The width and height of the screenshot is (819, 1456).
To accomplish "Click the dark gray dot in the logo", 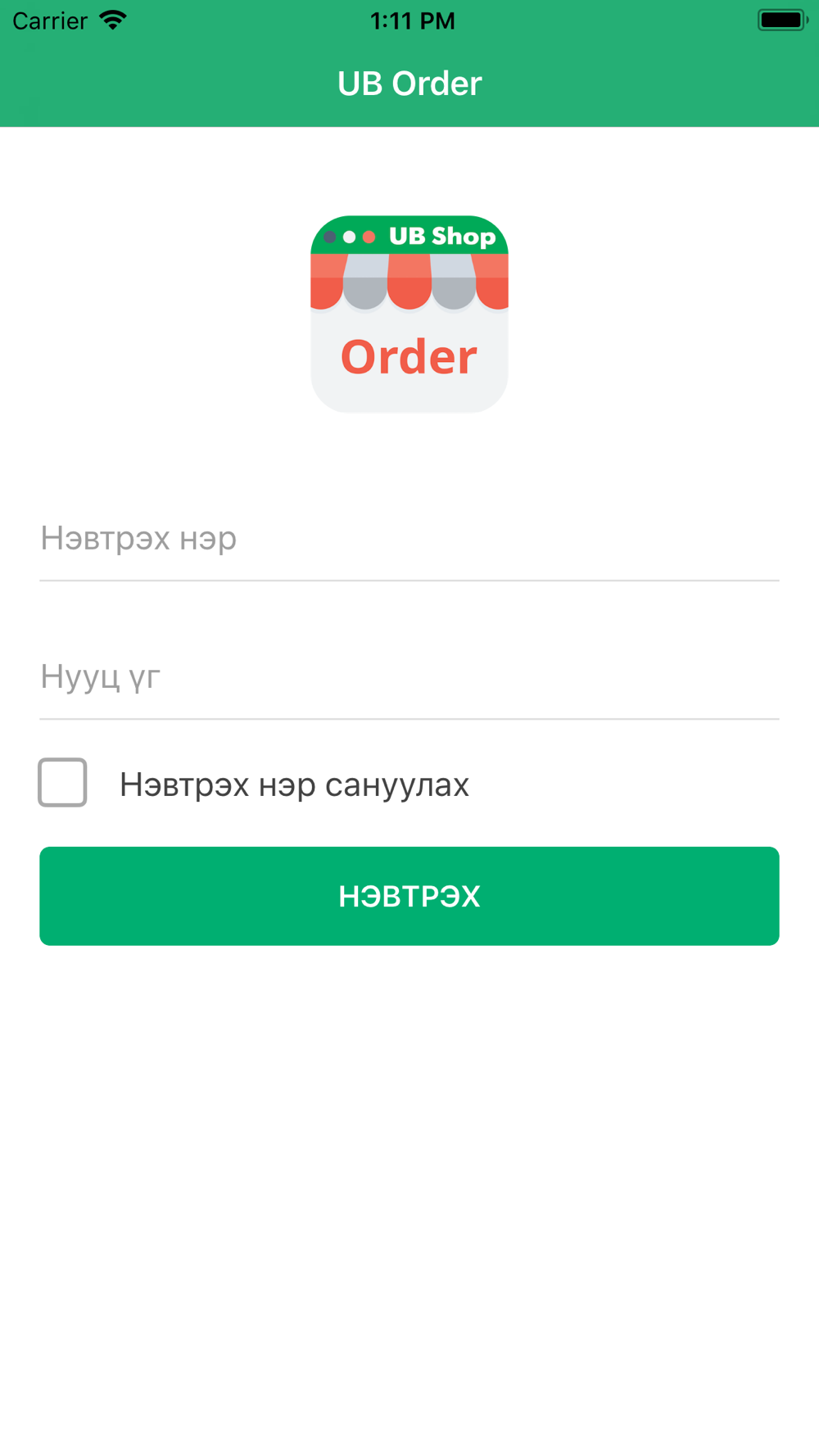I will tap(329, 237).
